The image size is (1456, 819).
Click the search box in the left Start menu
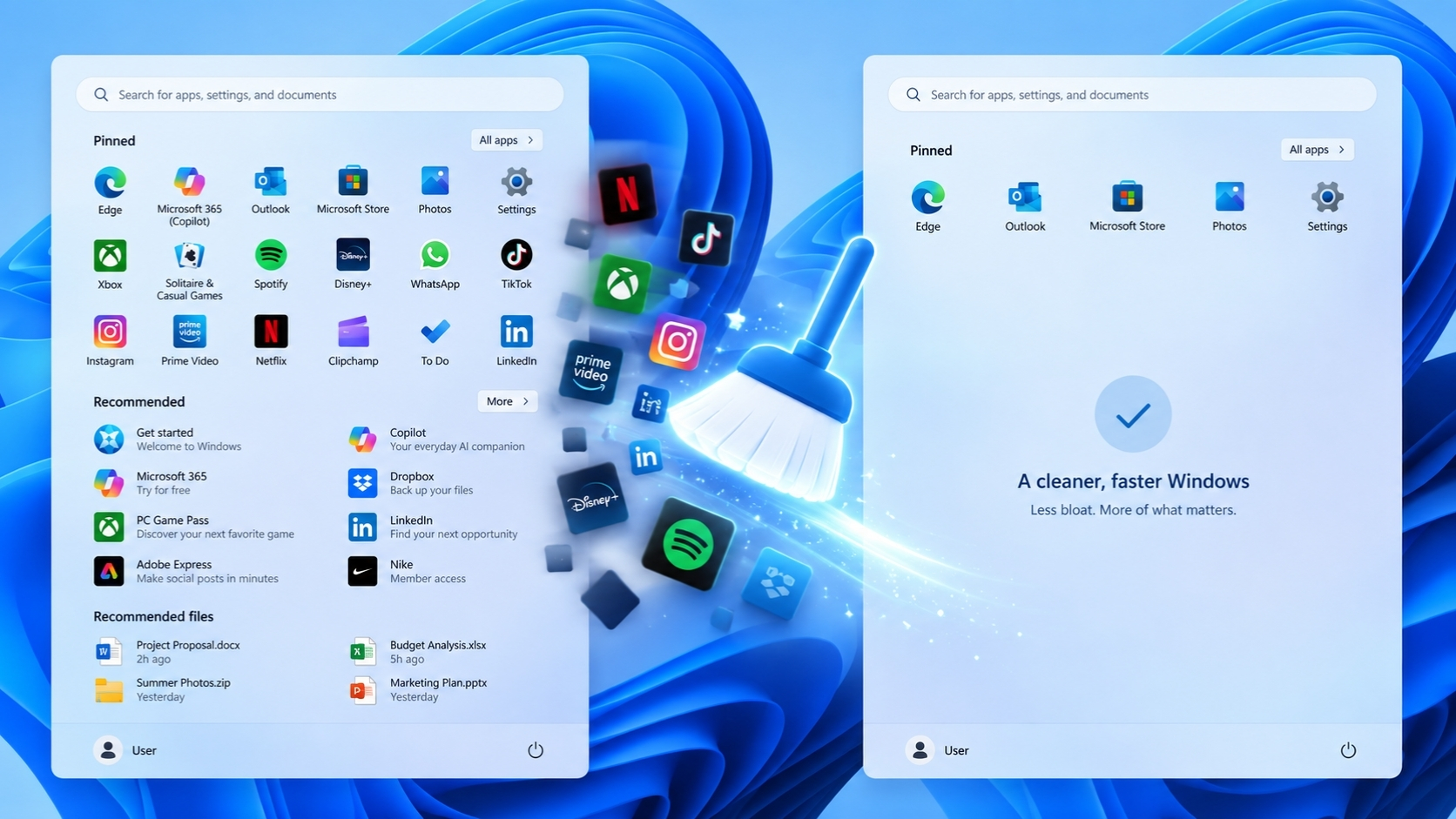coord(320,94)
